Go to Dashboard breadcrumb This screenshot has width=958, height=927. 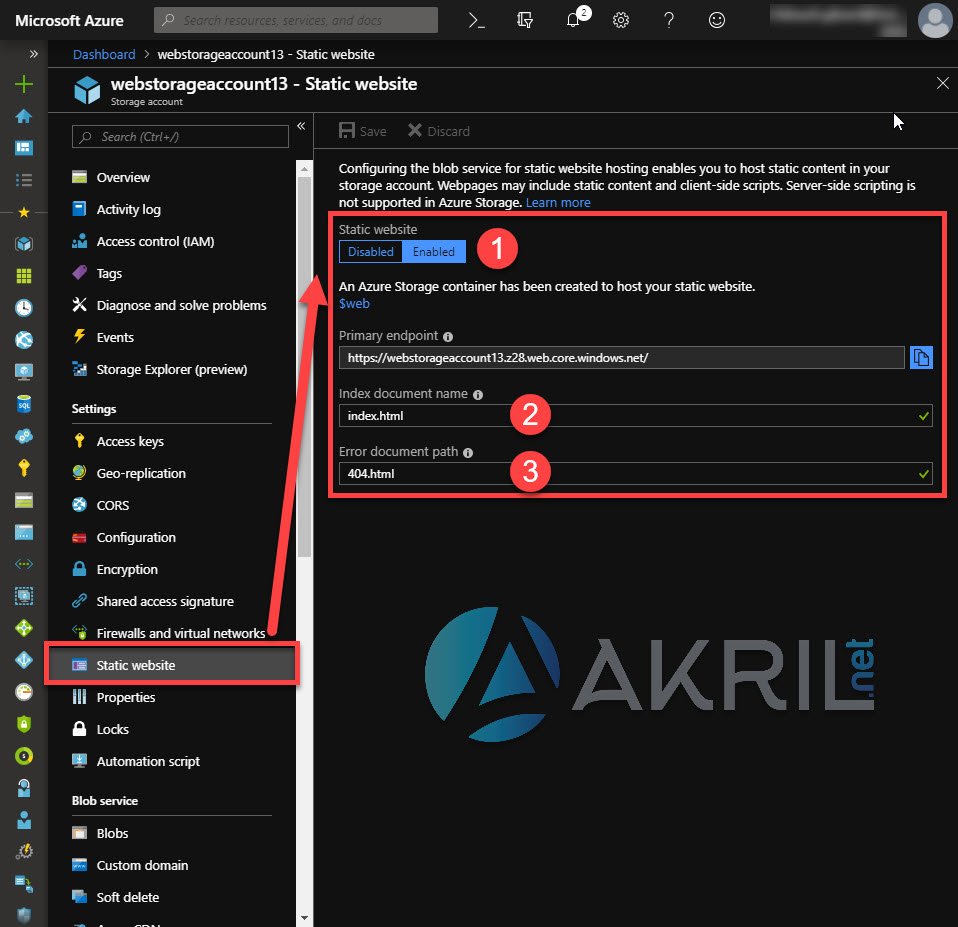pos(104,54)
